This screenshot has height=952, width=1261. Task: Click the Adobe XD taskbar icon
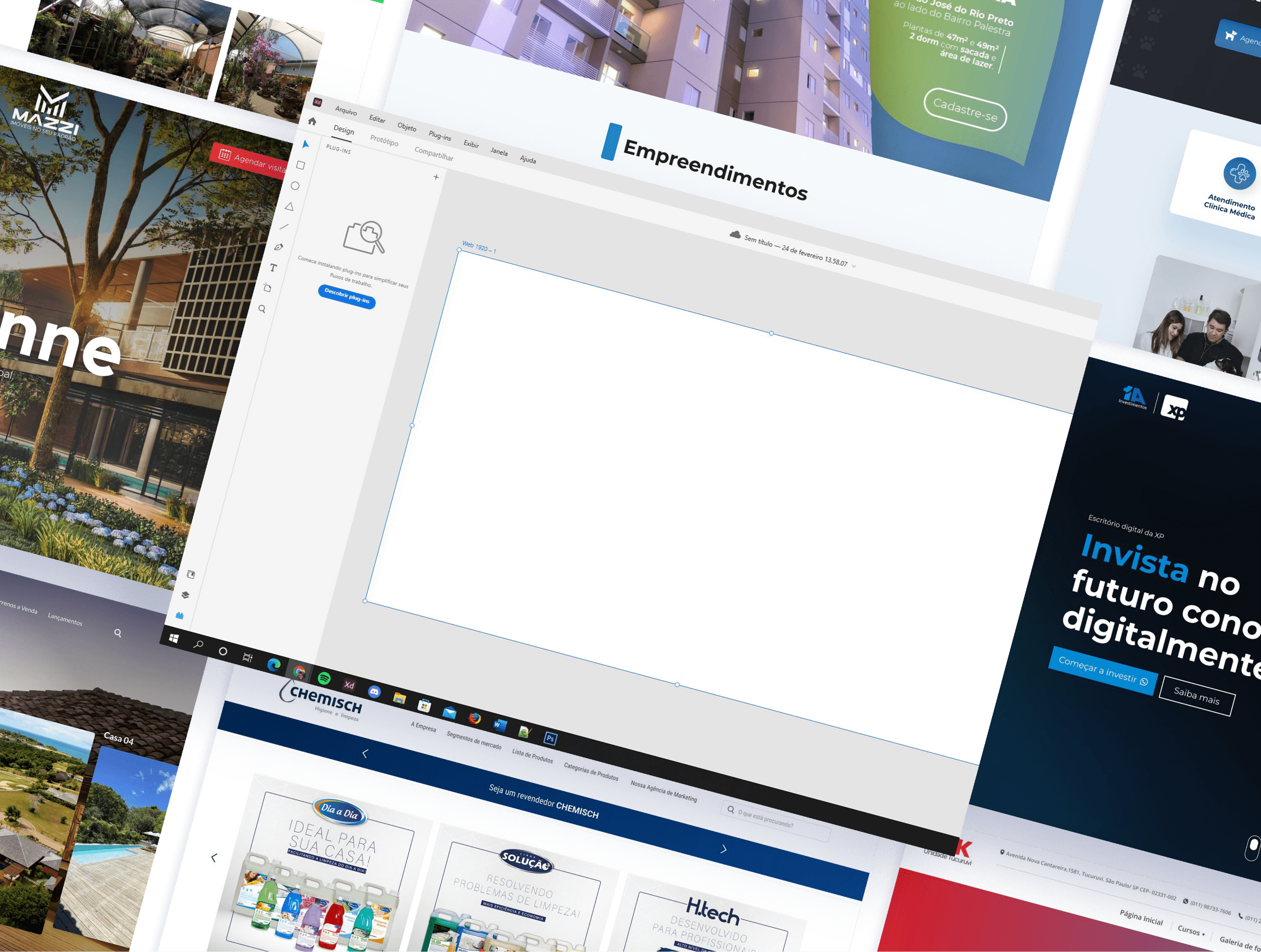pyautogui.click(x=349, y=685)
